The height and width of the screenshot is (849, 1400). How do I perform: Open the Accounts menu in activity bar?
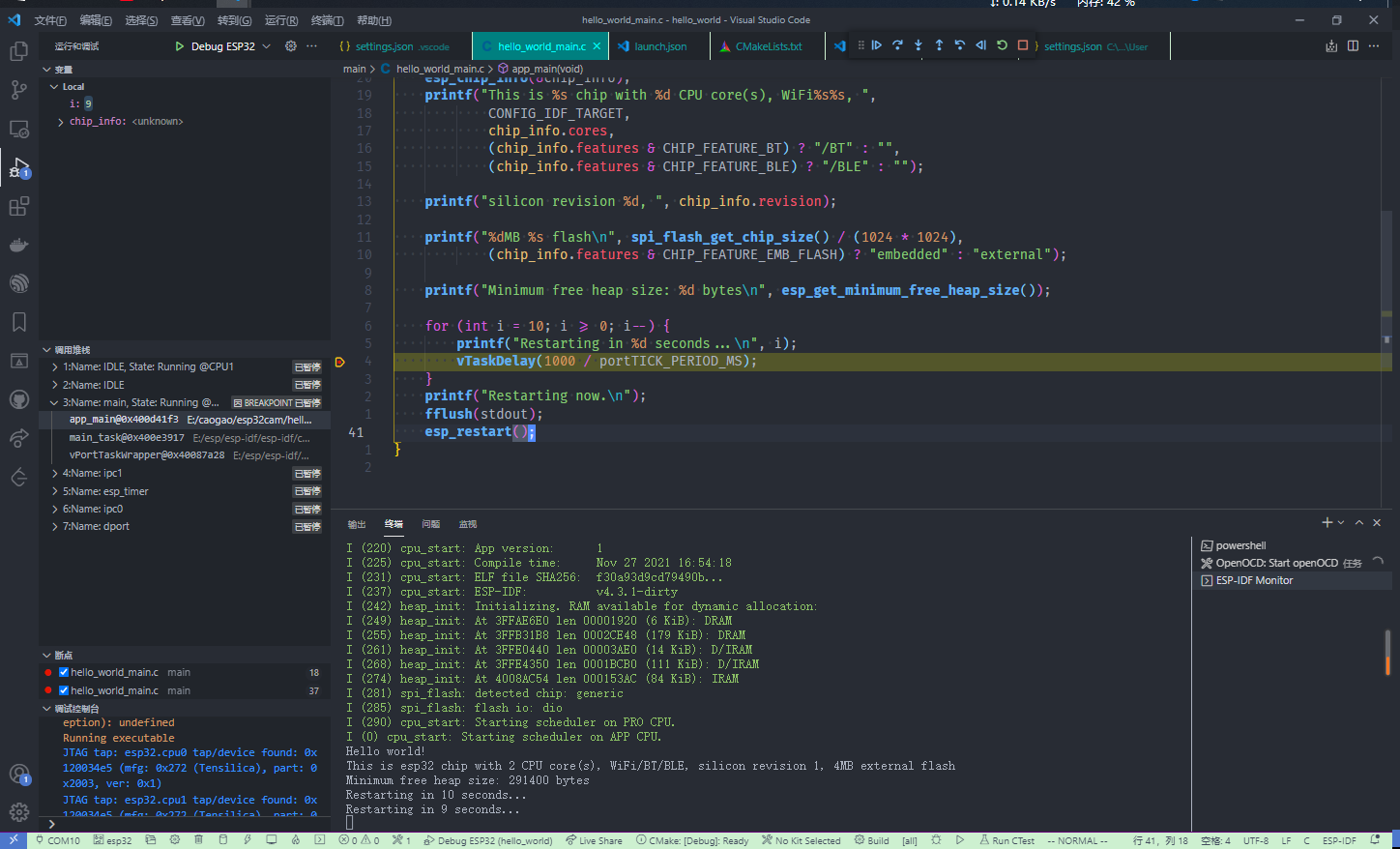18,774
